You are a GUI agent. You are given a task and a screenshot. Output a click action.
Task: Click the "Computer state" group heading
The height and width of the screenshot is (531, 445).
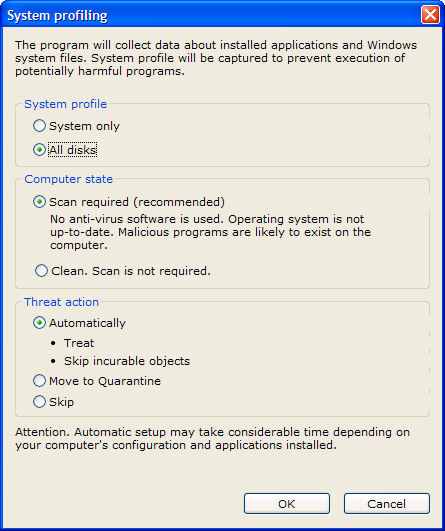click(x=68, y=179)
